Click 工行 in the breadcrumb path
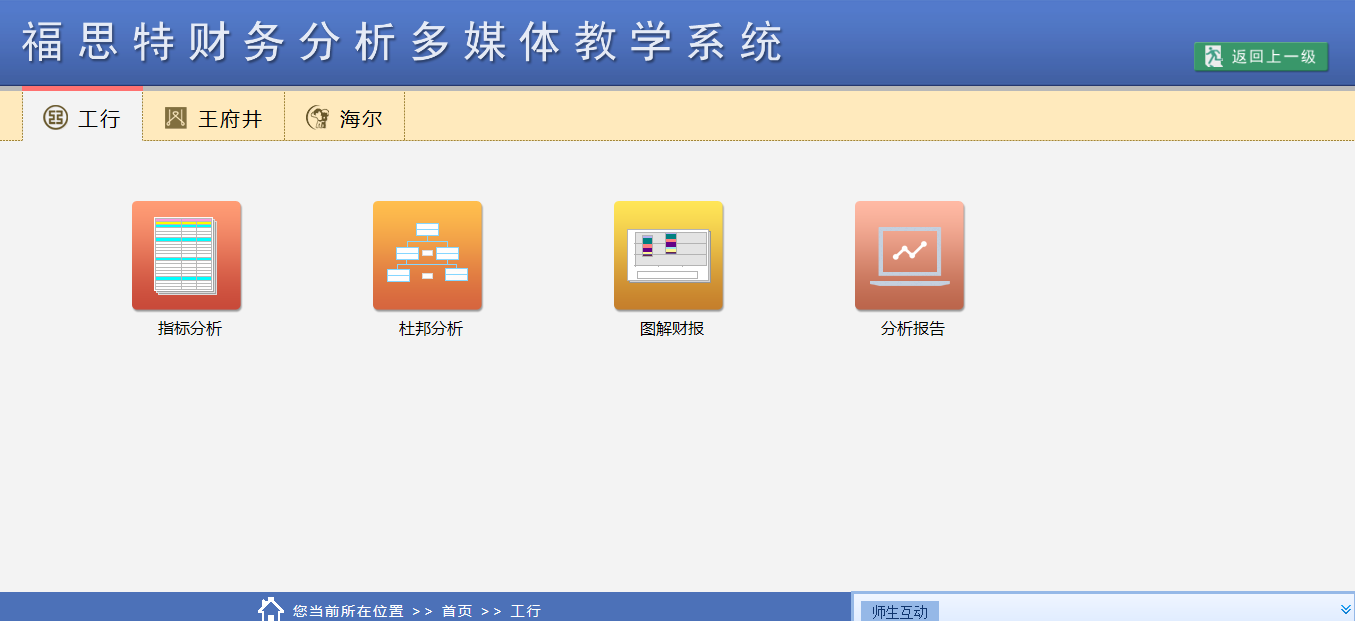 point(526,611)
